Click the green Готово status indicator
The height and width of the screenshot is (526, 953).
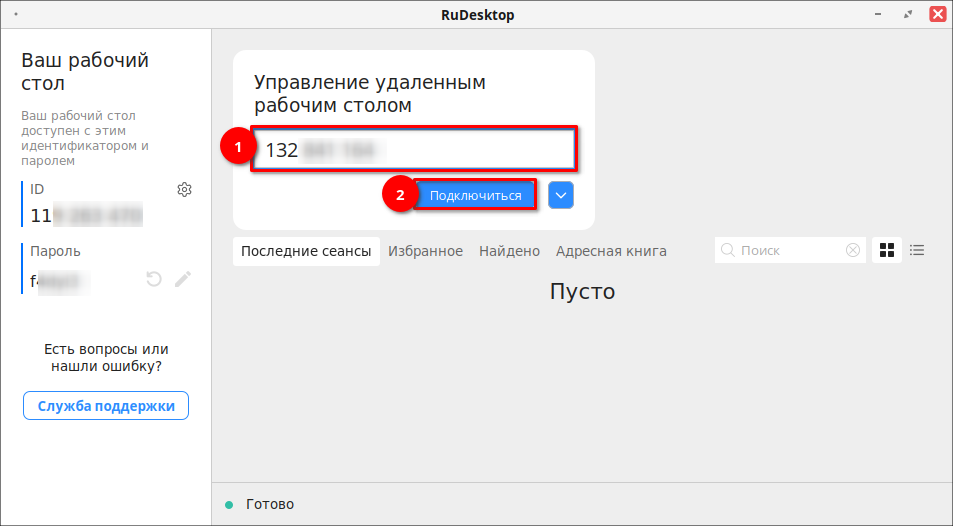(229, 505)
